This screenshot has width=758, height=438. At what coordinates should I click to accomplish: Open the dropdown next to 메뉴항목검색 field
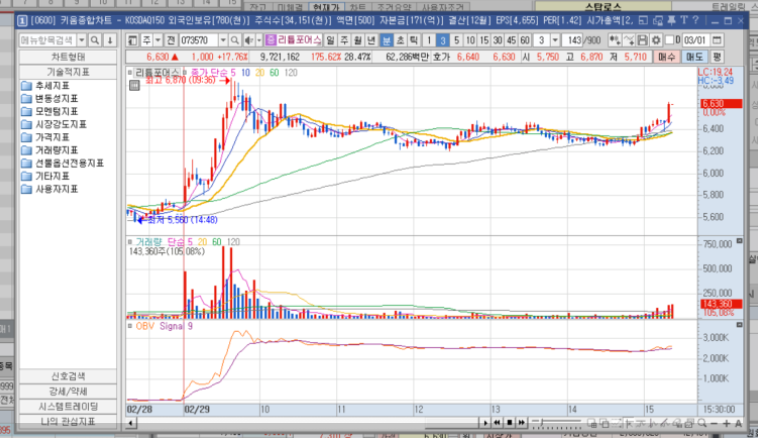pos(82,40)
